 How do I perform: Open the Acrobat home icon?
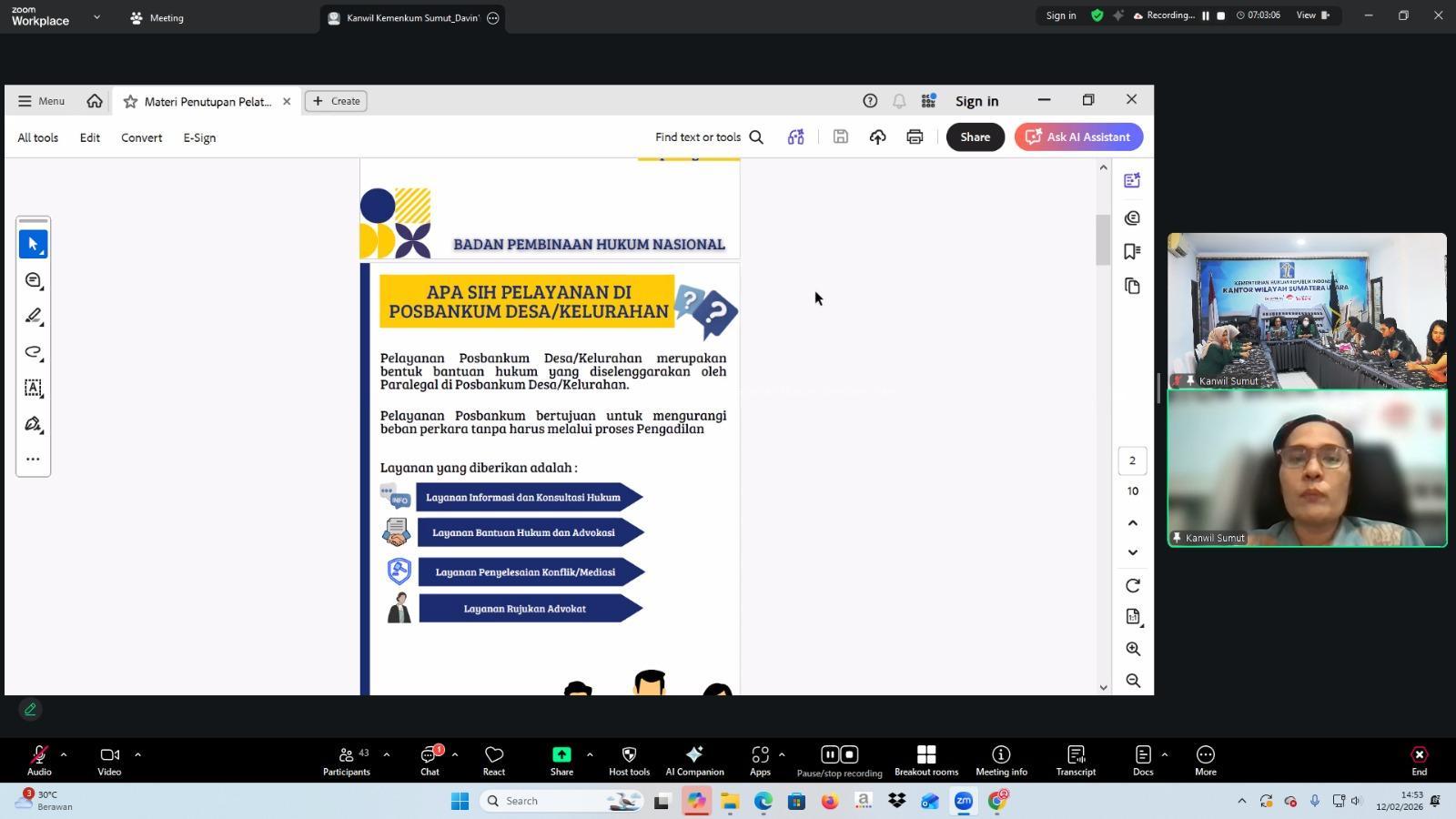(95, 101)
